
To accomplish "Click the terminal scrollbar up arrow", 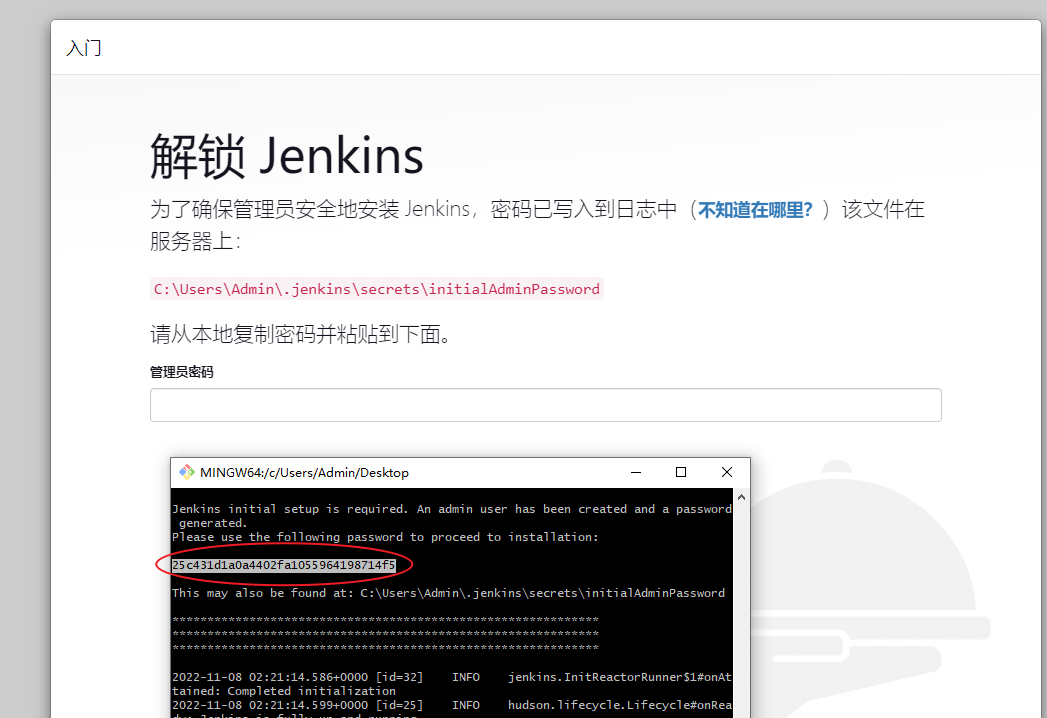I will click(x=741, y=498).
